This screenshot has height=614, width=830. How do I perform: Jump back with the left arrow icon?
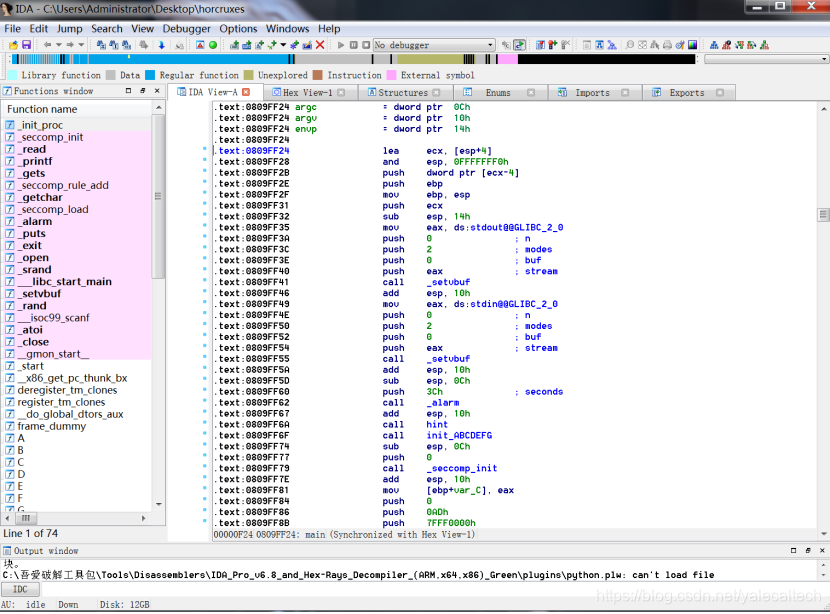coord(48,45)
